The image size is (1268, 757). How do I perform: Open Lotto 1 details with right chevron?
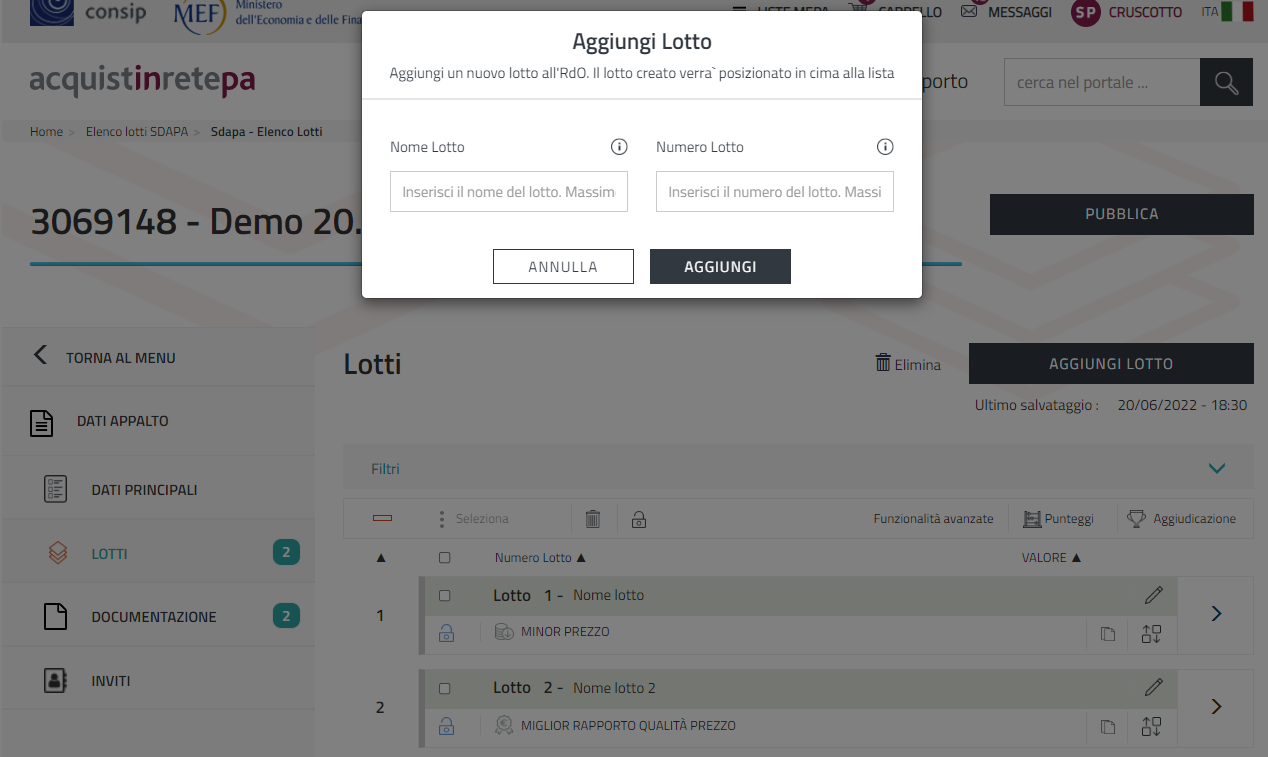(x=1216, y=614)
